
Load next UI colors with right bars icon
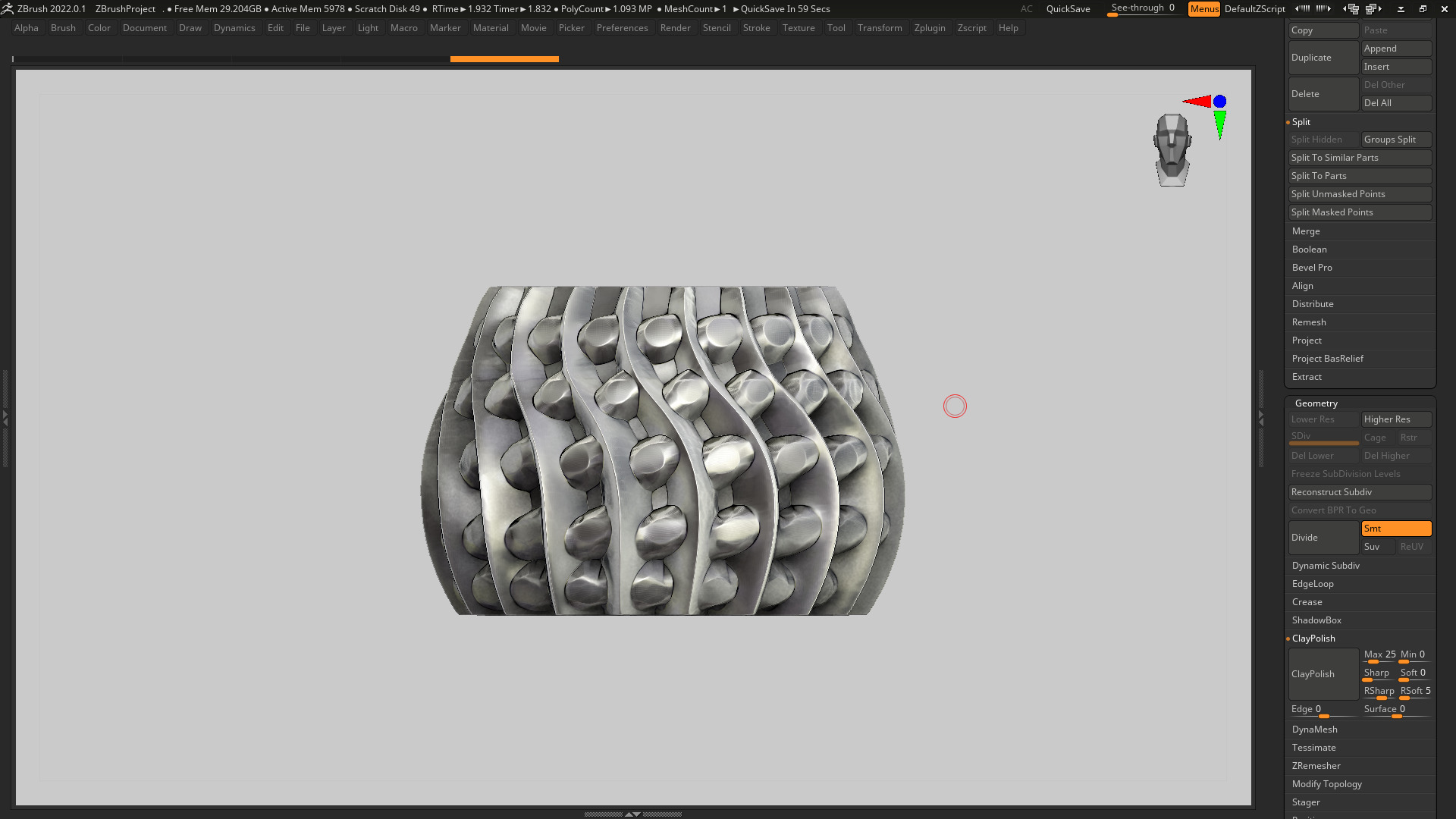(1323, 9)
